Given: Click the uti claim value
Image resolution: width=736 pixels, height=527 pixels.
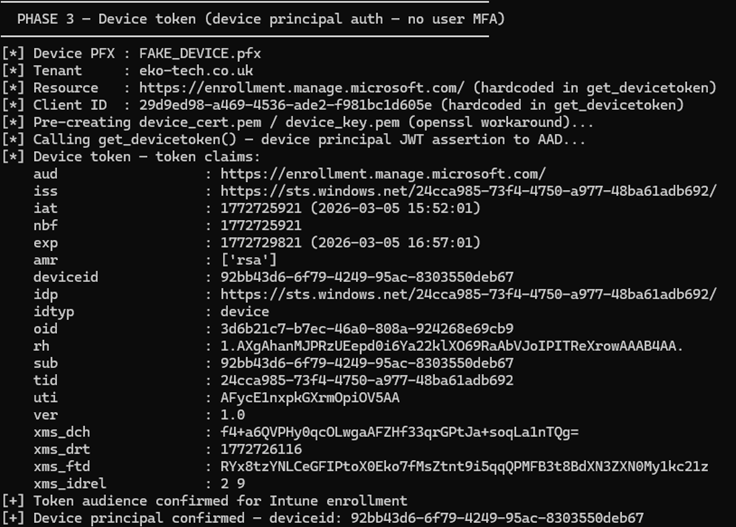Looking at the screenshot, I should [309, 397].
